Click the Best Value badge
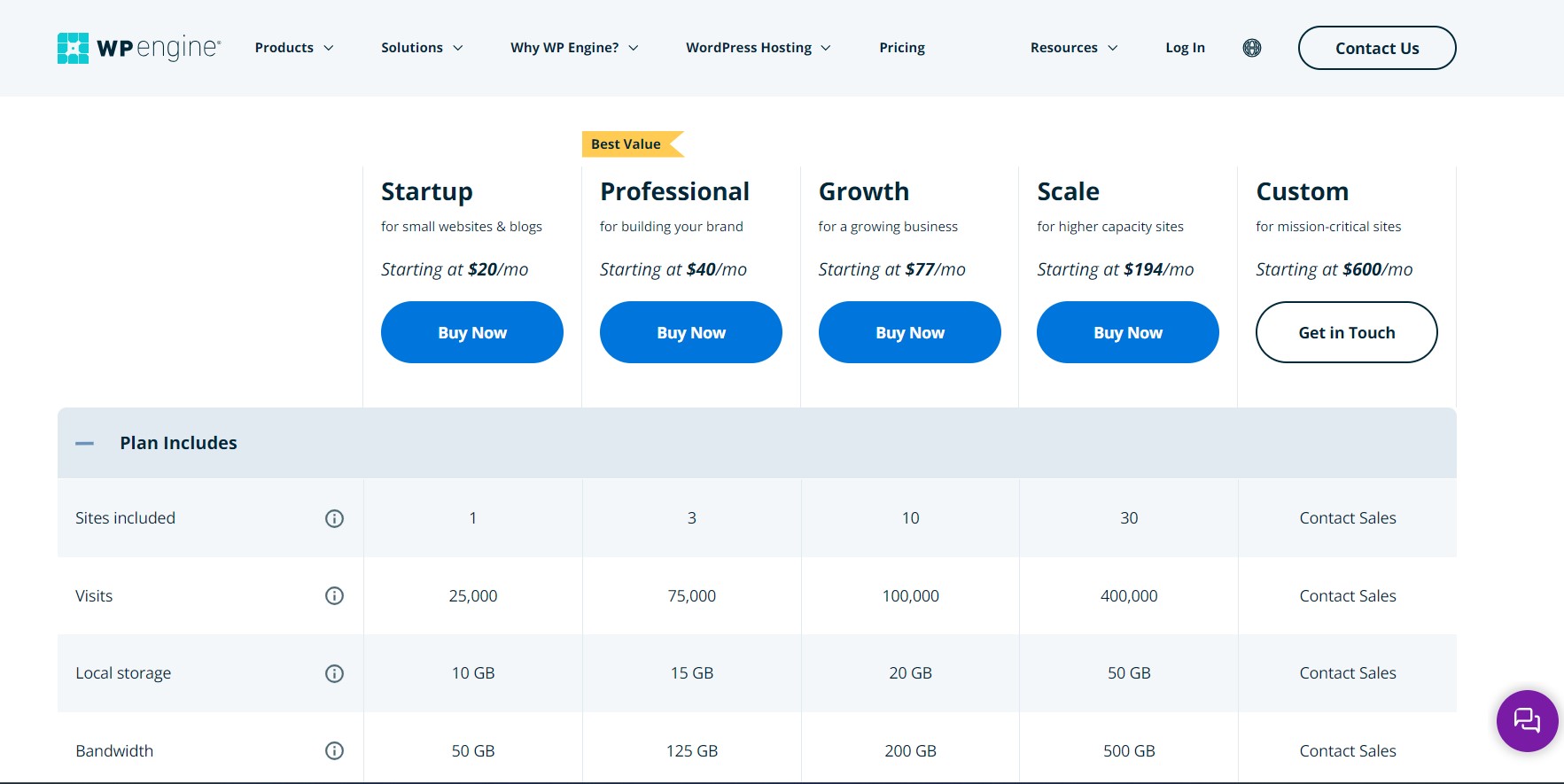1564x784 pixels. [633, 144]
